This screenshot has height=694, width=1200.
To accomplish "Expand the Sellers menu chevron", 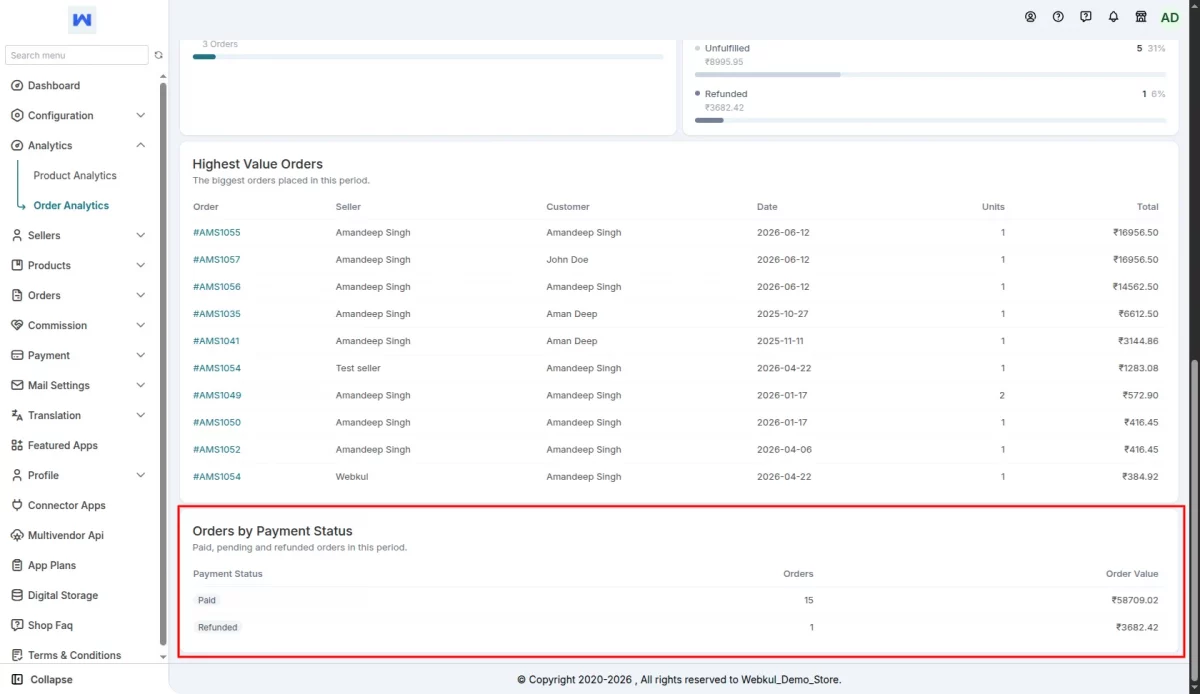I will coord(140,236).
